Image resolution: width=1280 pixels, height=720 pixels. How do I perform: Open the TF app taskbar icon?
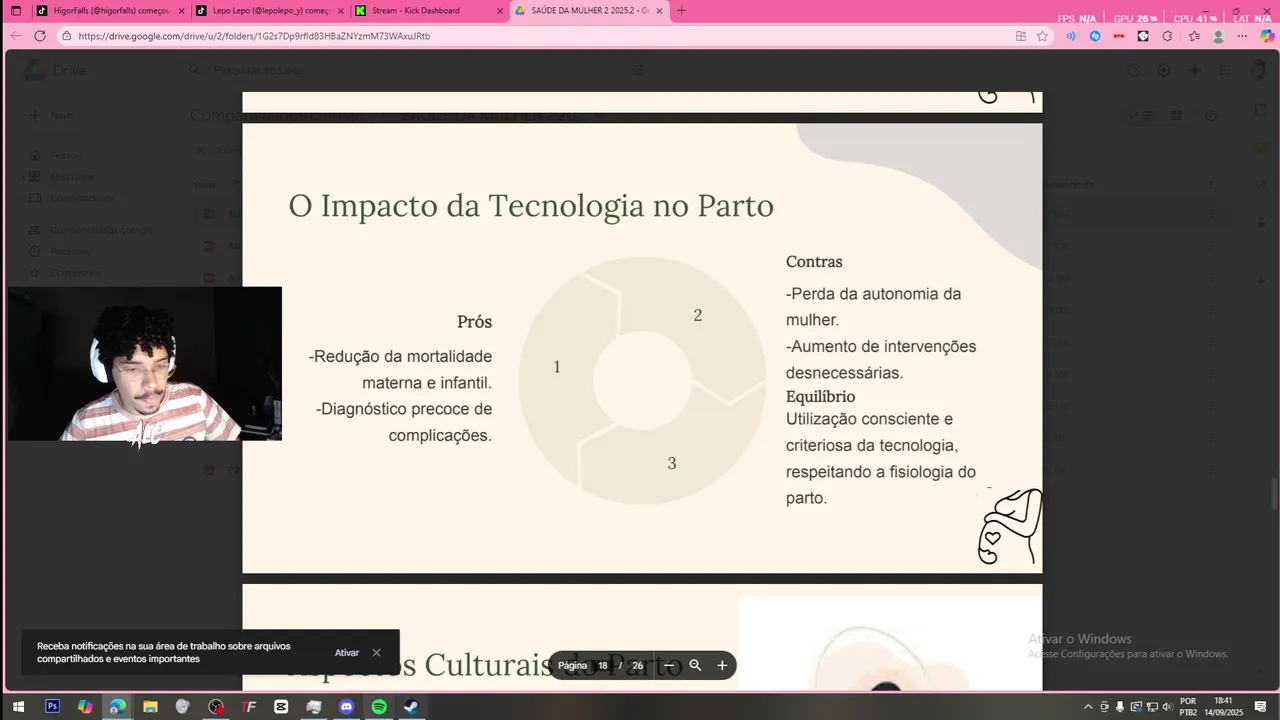tap(249, 707)
